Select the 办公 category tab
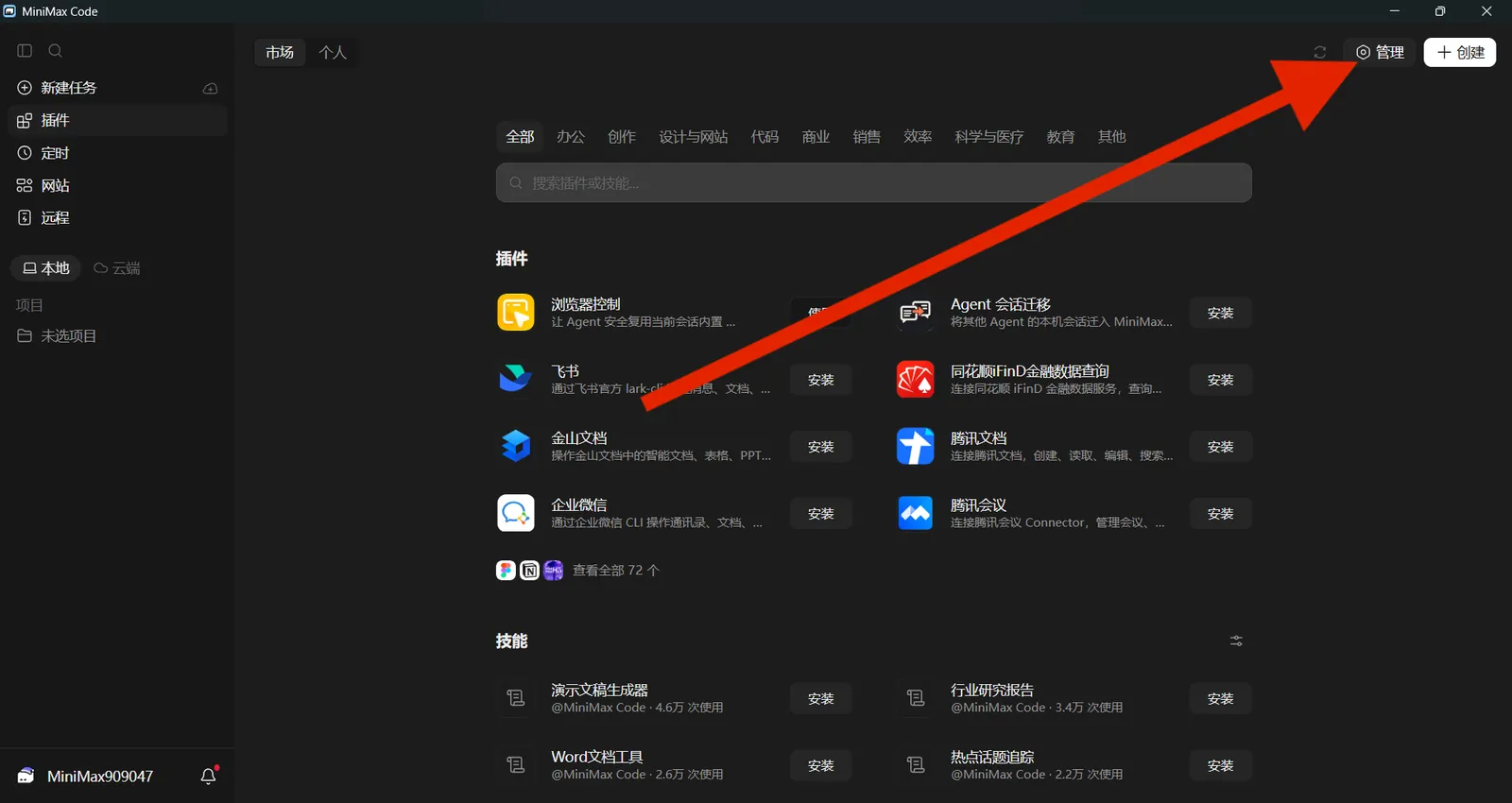The width and height of the screenshot is (1512, 803). coord(571,137)
